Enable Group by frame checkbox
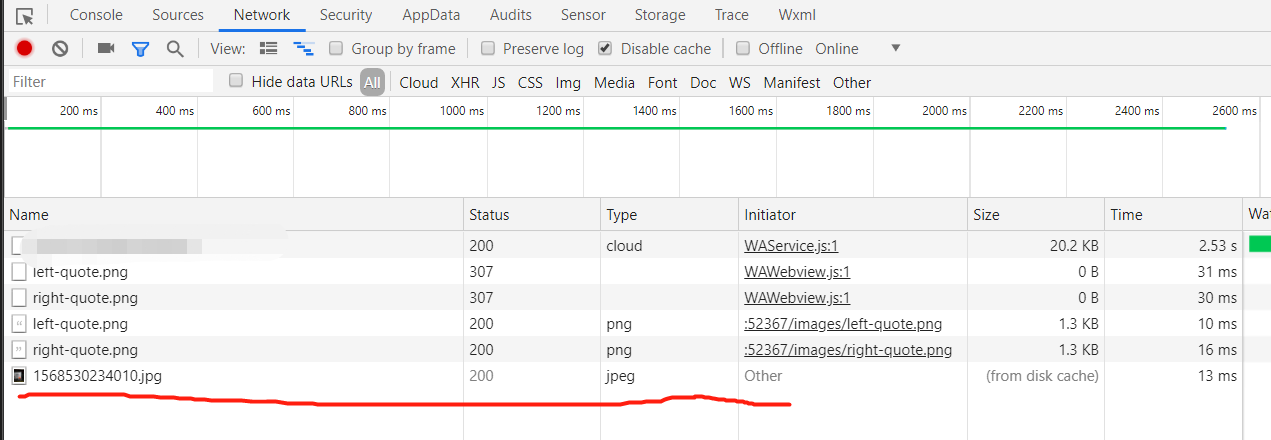The width and height of the screenshot is (1271, 440). pos(336,48)
